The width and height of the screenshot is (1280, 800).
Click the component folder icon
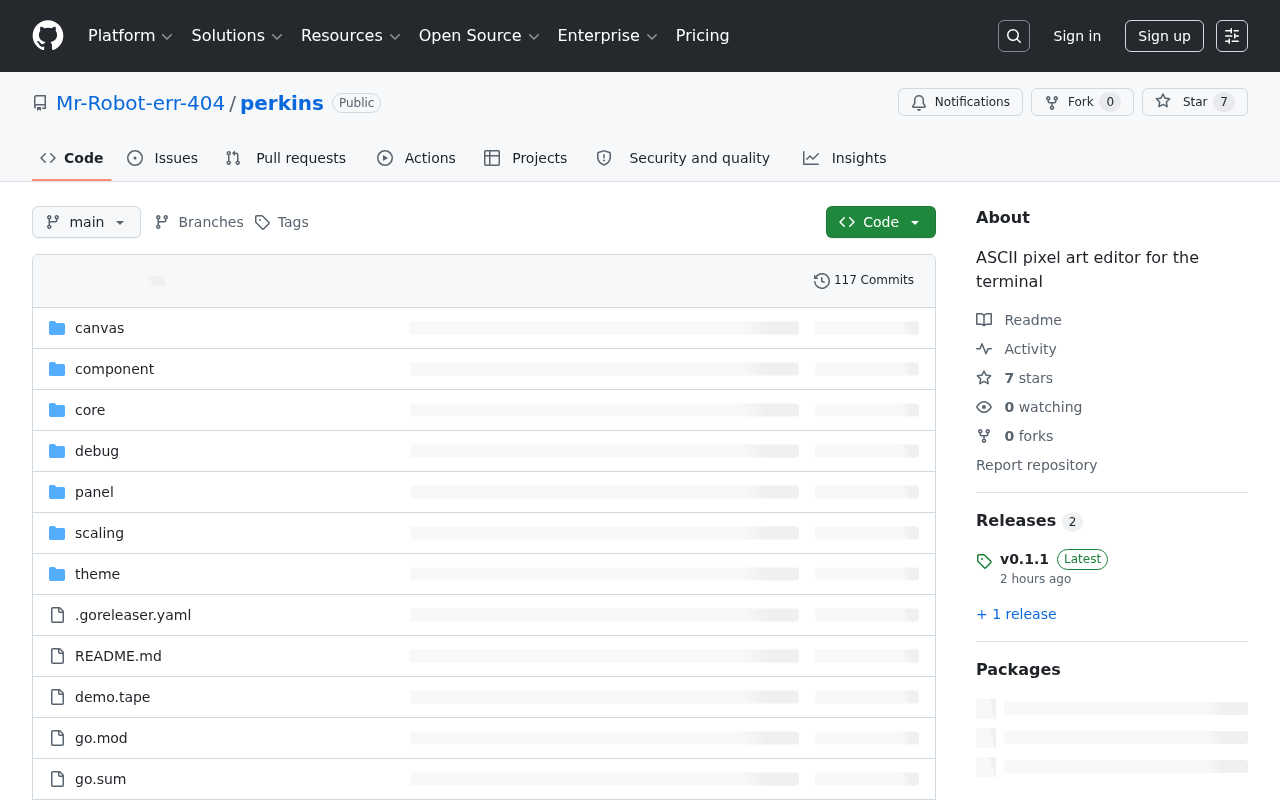pyautogui.click(x=57, y=369)
